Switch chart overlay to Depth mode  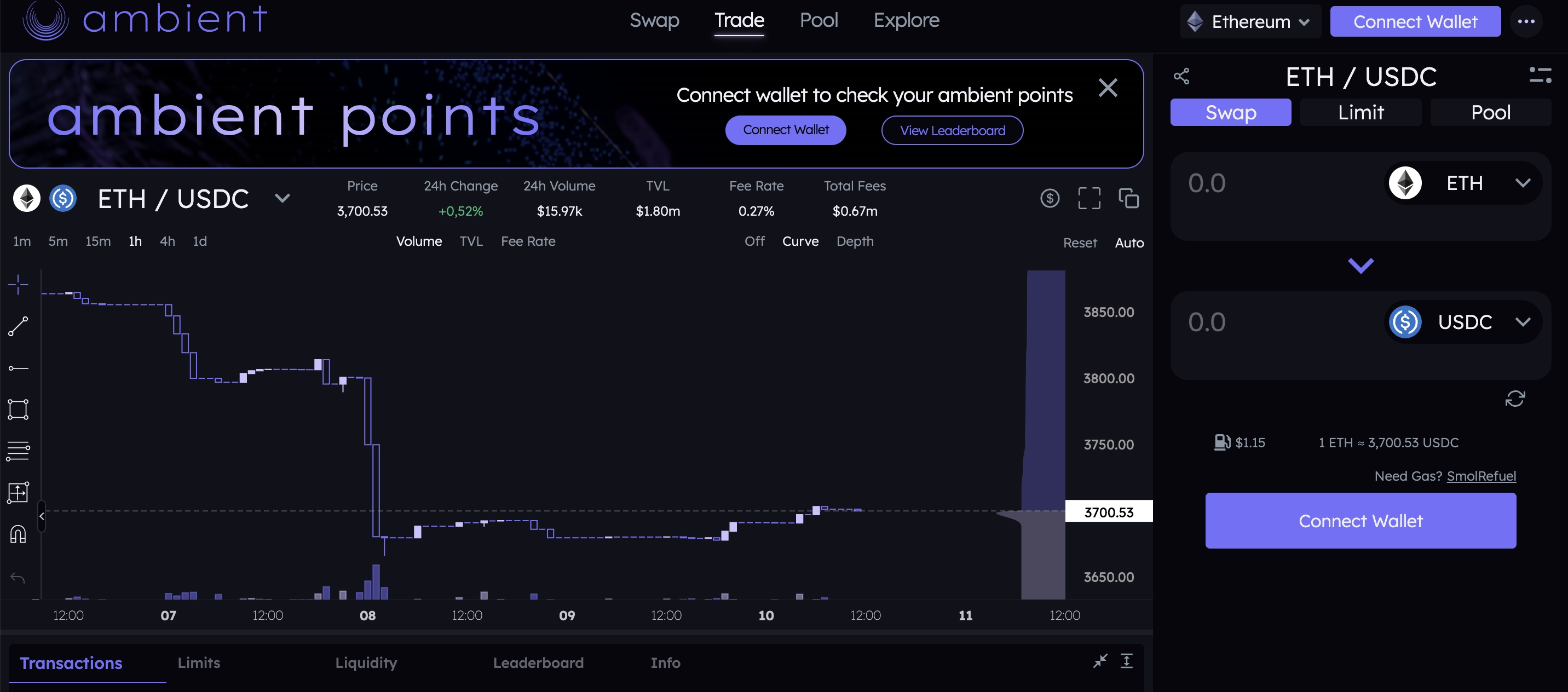[855, 241]
